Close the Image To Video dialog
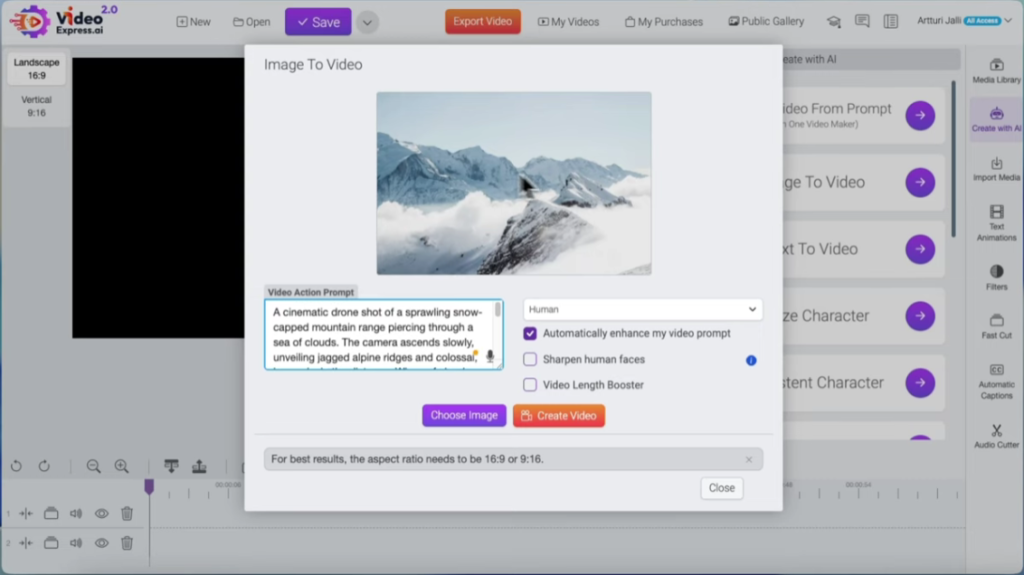The width and height of the screenshot is (1024, 575). 722,488
